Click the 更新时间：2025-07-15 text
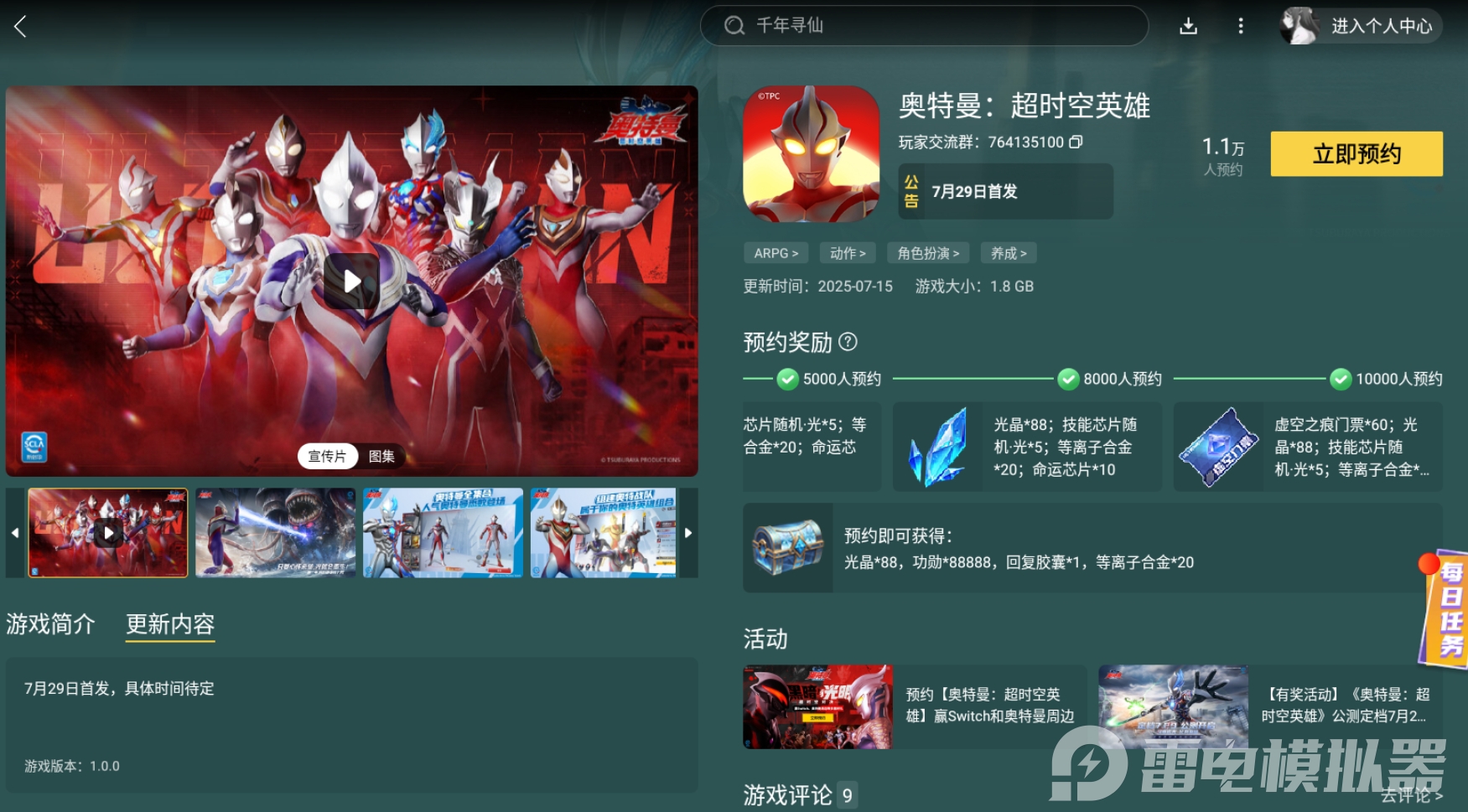1468x812 pixels. pyautogui.click(x=818, y=287)
